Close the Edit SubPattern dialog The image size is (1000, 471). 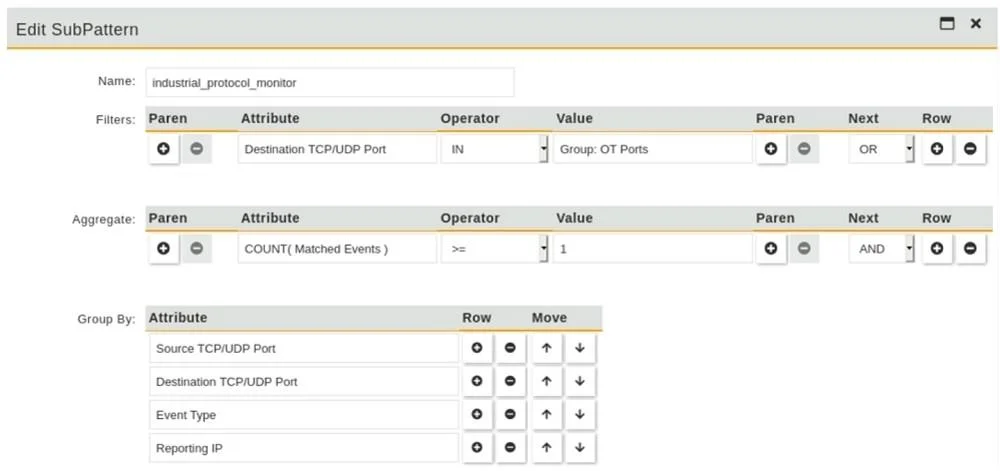pyautogui.click(x=975, y=24)
